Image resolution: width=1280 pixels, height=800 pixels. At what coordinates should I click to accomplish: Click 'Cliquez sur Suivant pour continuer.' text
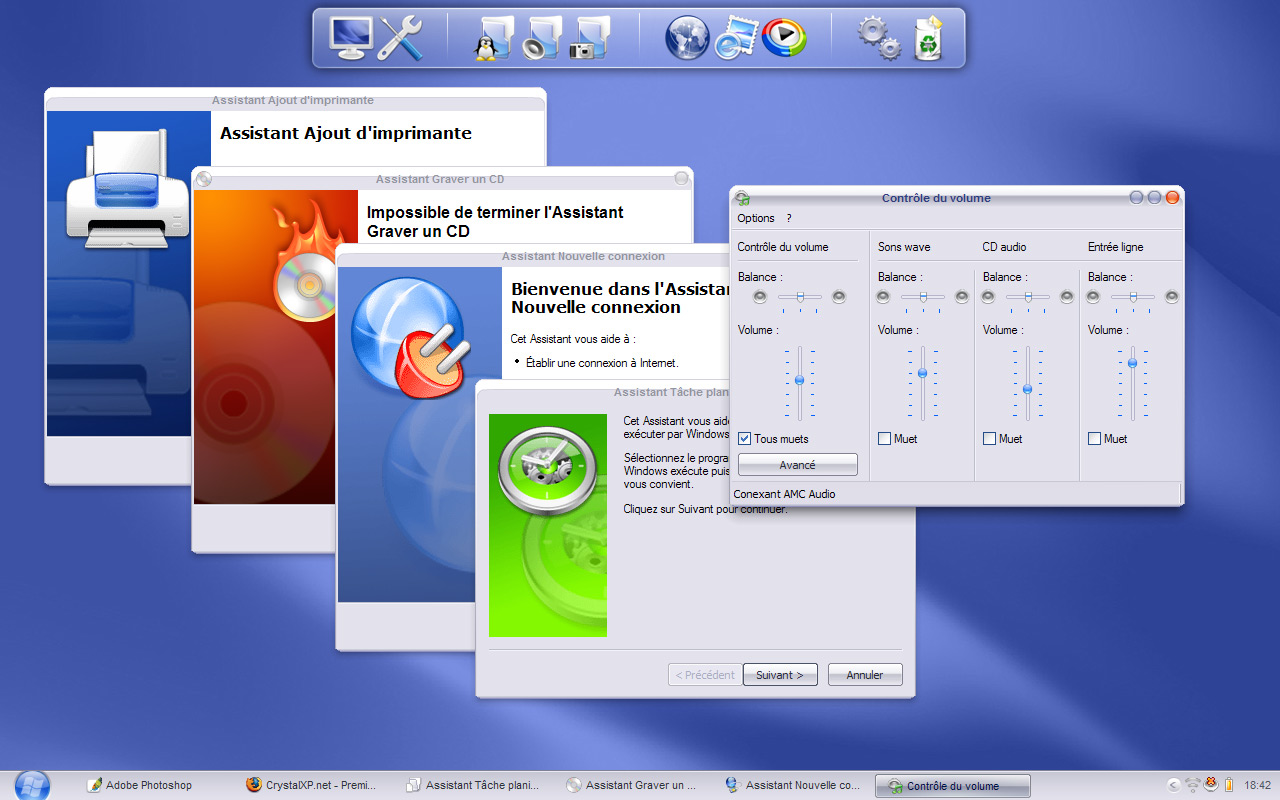705,509
